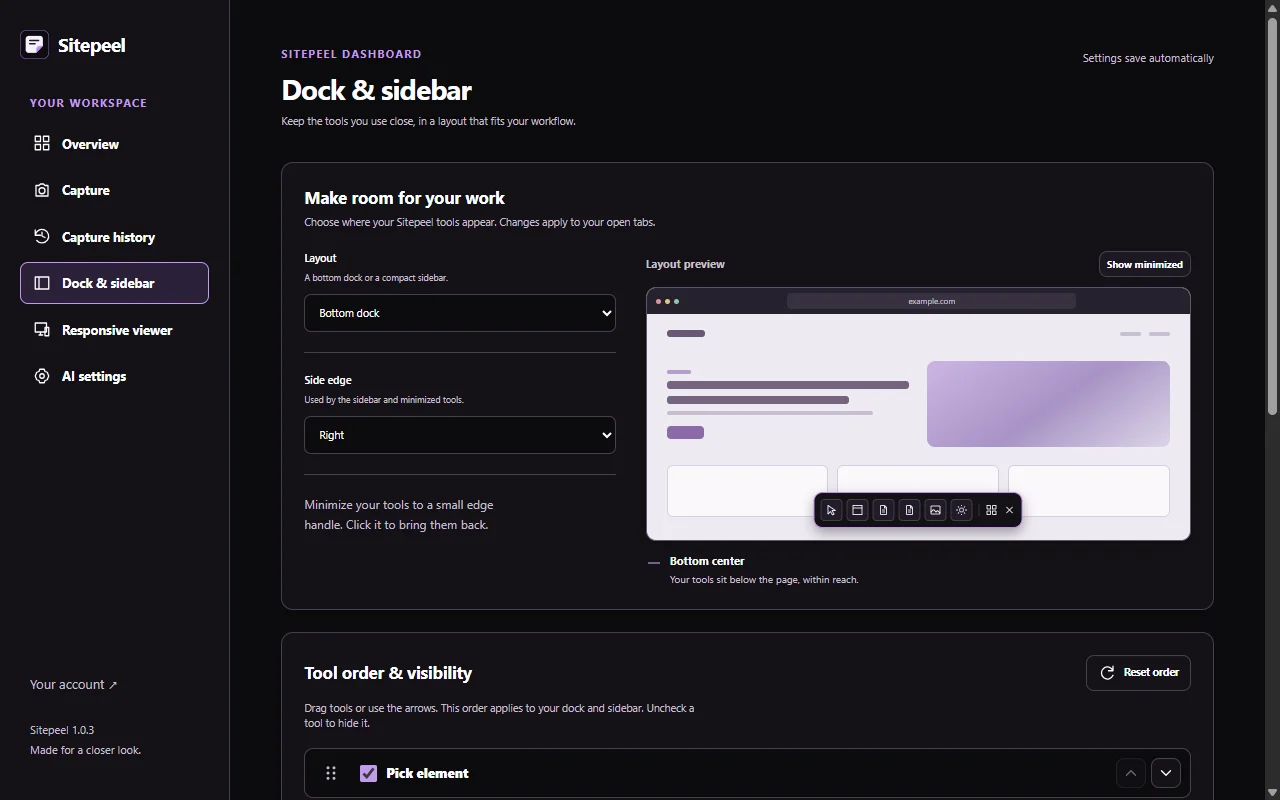Open the Layout dropdown showing Bottom dock

tap(460, 313)
